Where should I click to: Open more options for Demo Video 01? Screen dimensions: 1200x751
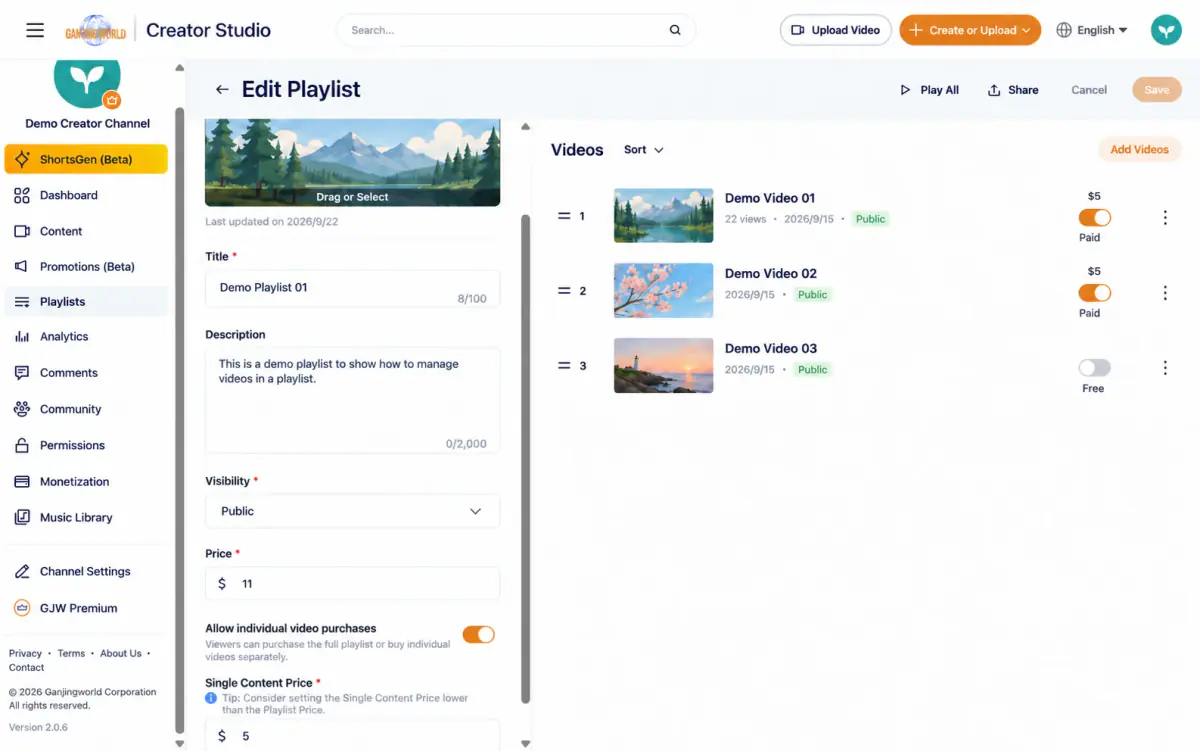(x=1165, y=217)
